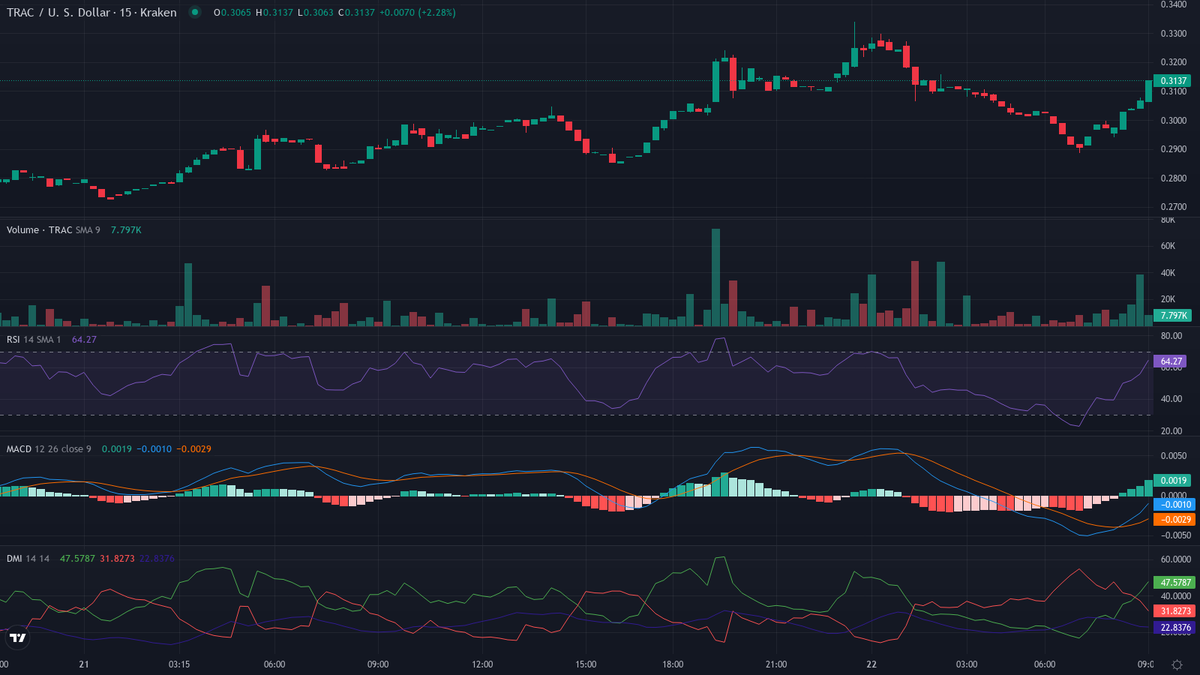Select the MACD 12 26 close 9 legend
This screenshot has height=675, width=1200.
[x=49, y=448]
